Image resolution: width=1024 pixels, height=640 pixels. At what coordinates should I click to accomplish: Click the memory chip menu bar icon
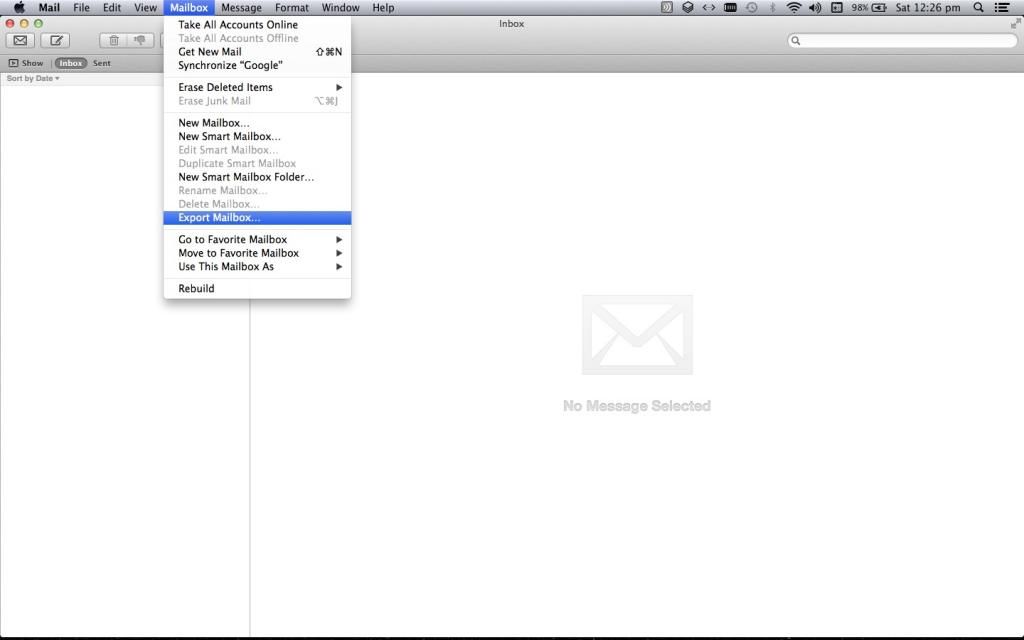point(730,8)
